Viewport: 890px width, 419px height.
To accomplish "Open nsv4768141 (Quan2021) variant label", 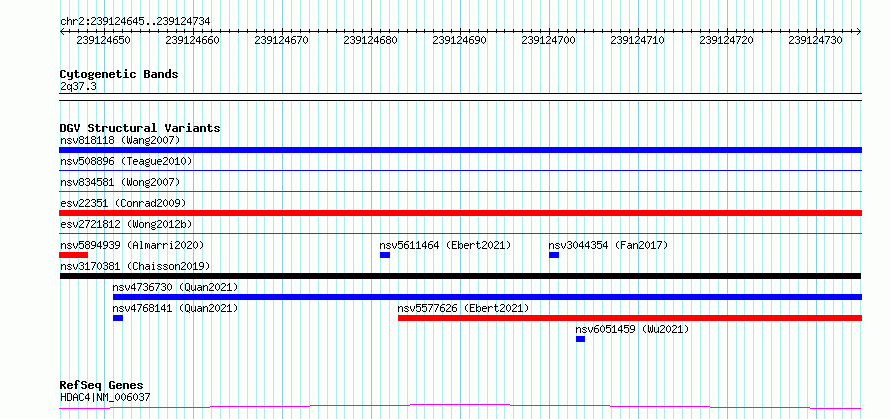I will click(x=175, y=308).
